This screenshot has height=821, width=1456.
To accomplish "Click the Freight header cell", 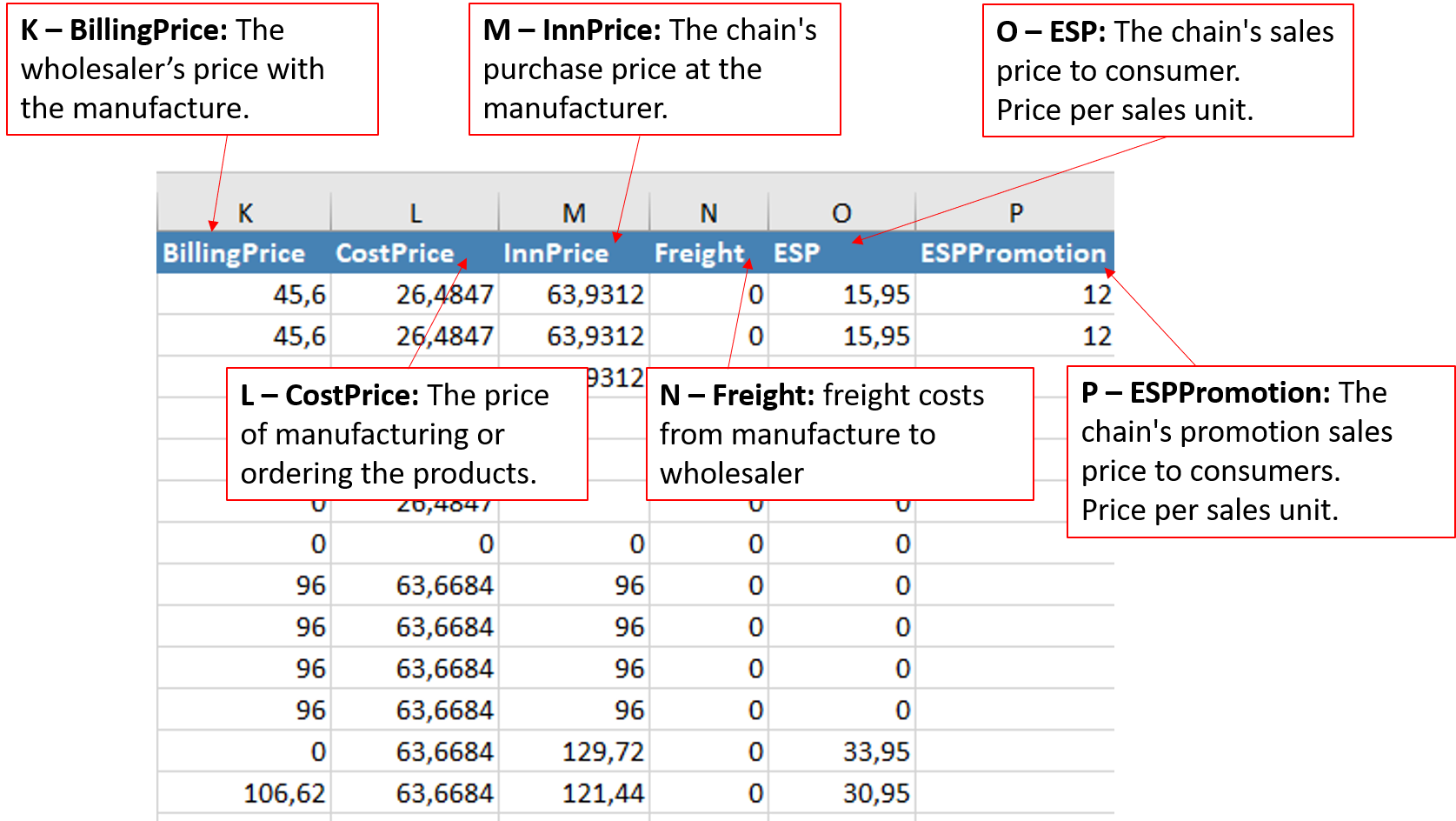I will point(708,253).
